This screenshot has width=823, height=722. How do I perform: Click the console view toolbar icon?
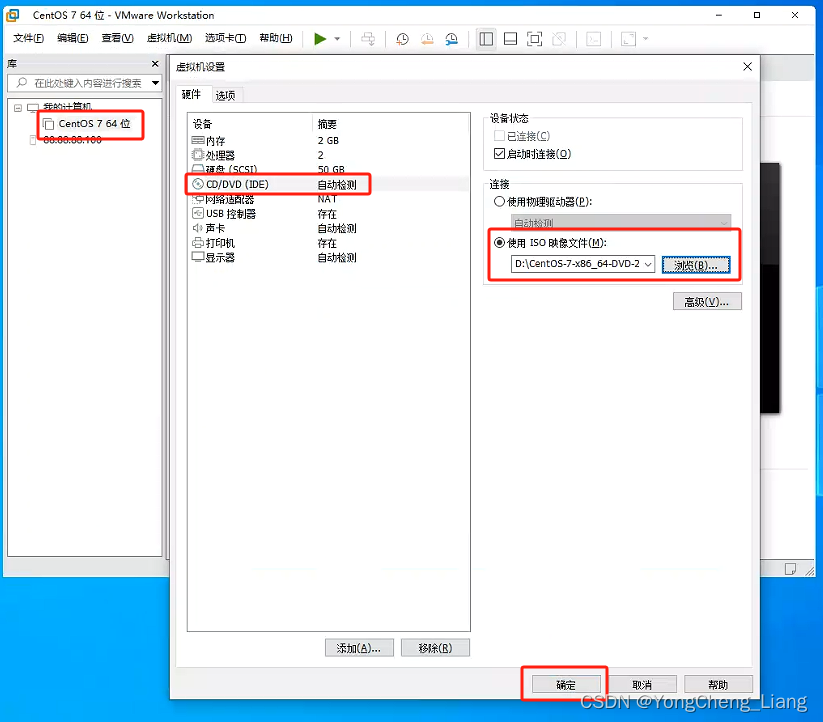click(x=594, y=39)
